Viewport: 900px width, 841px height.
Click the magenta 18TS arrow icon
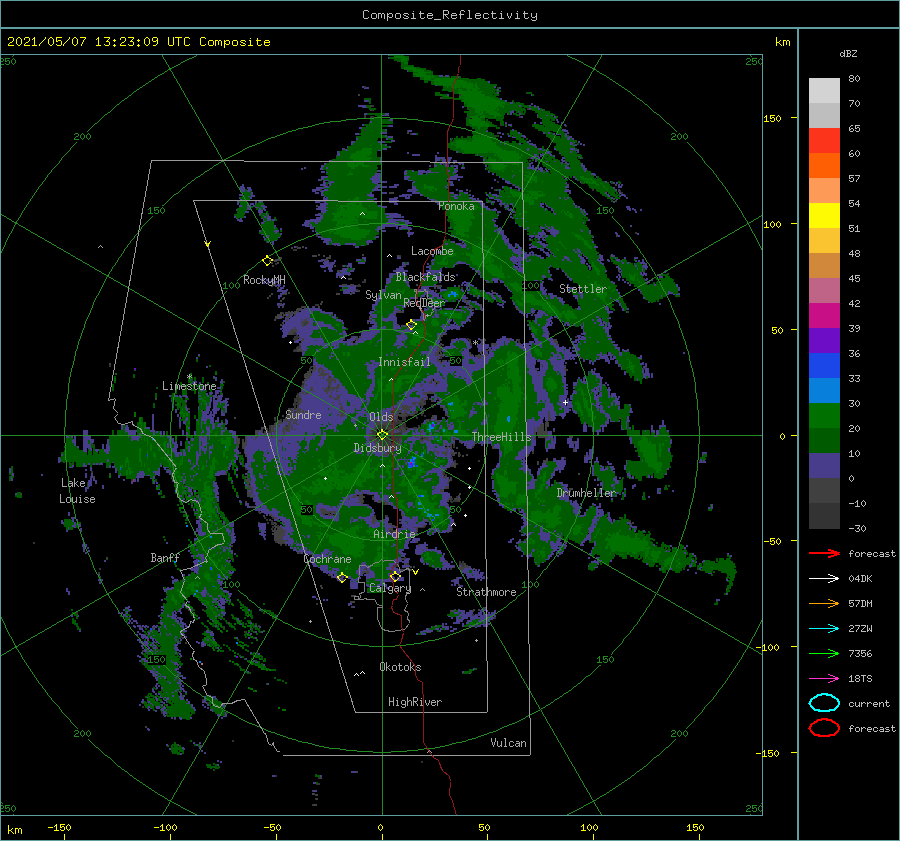[x=824, y=678]
